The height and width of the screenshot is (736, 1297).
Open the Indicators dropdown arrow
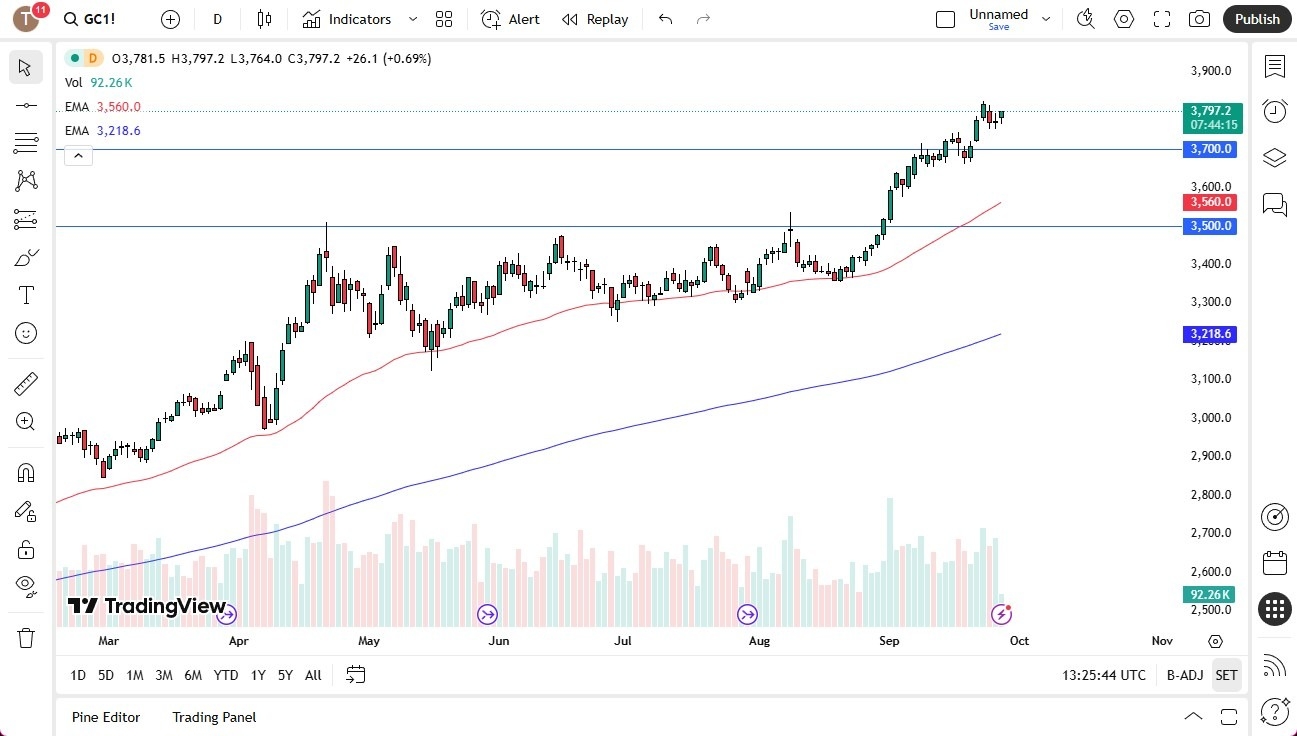(x=411, y=19)
